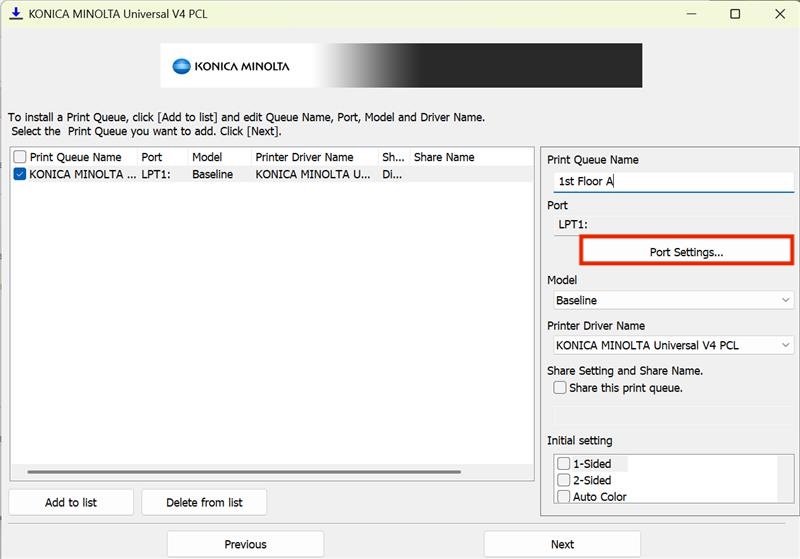
Task: Click the Konica Minolta globe logo
Action: (x=181, y=66)
